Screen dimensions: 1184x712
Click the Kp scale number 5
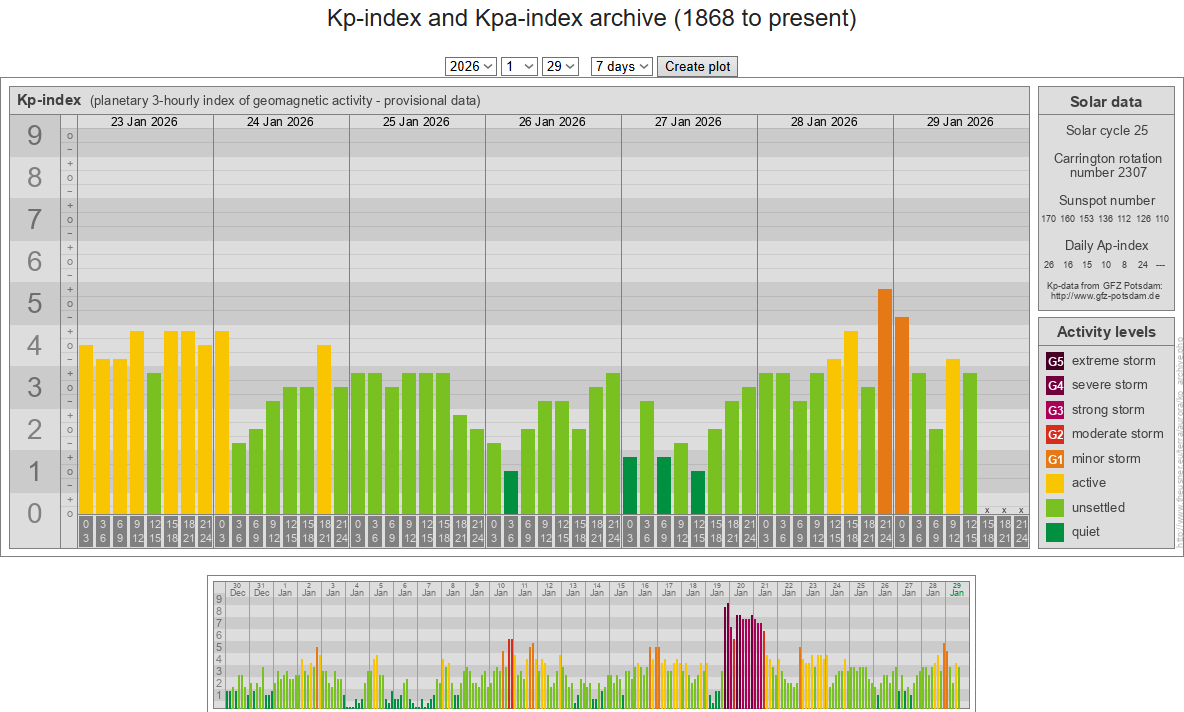coord(35,304)
